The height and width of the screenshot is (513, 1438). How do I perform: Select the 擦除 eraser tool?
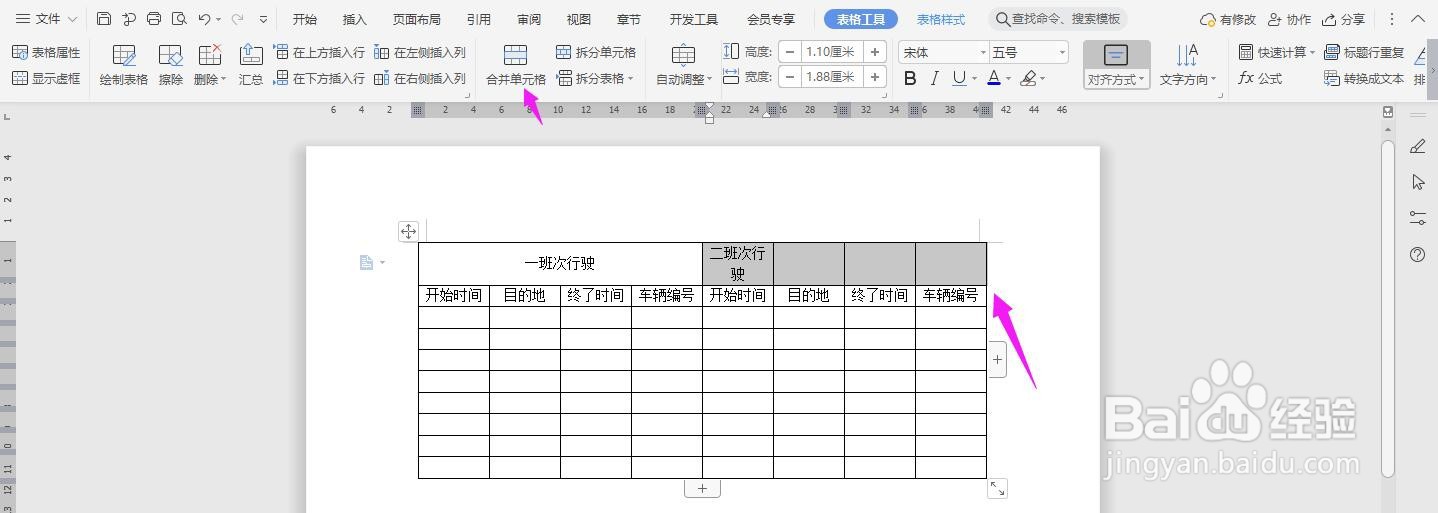tap(171, 66)
